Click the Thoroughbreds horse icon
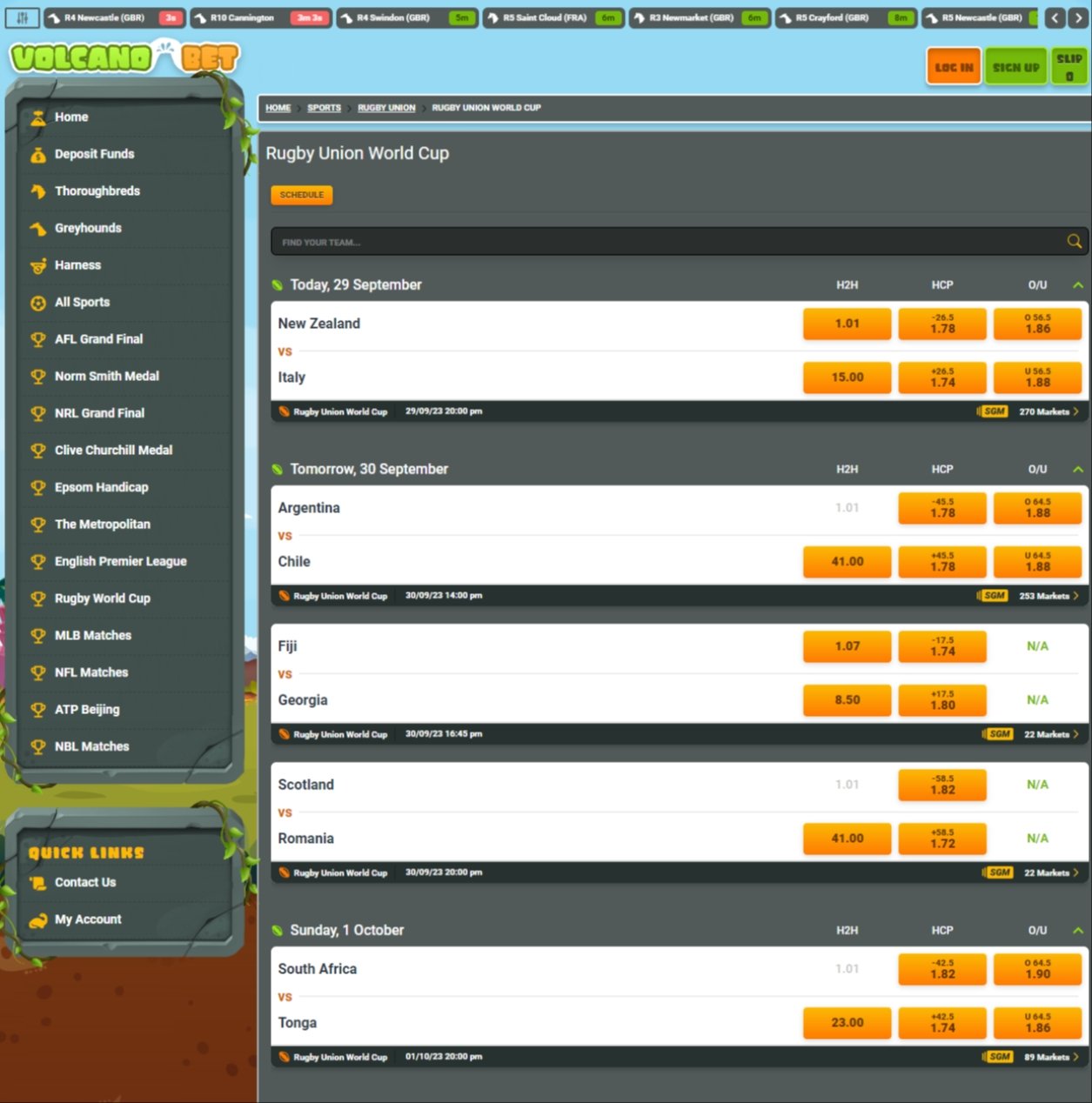Viewport: 1092px width, 1103px height. pos(38,191)
